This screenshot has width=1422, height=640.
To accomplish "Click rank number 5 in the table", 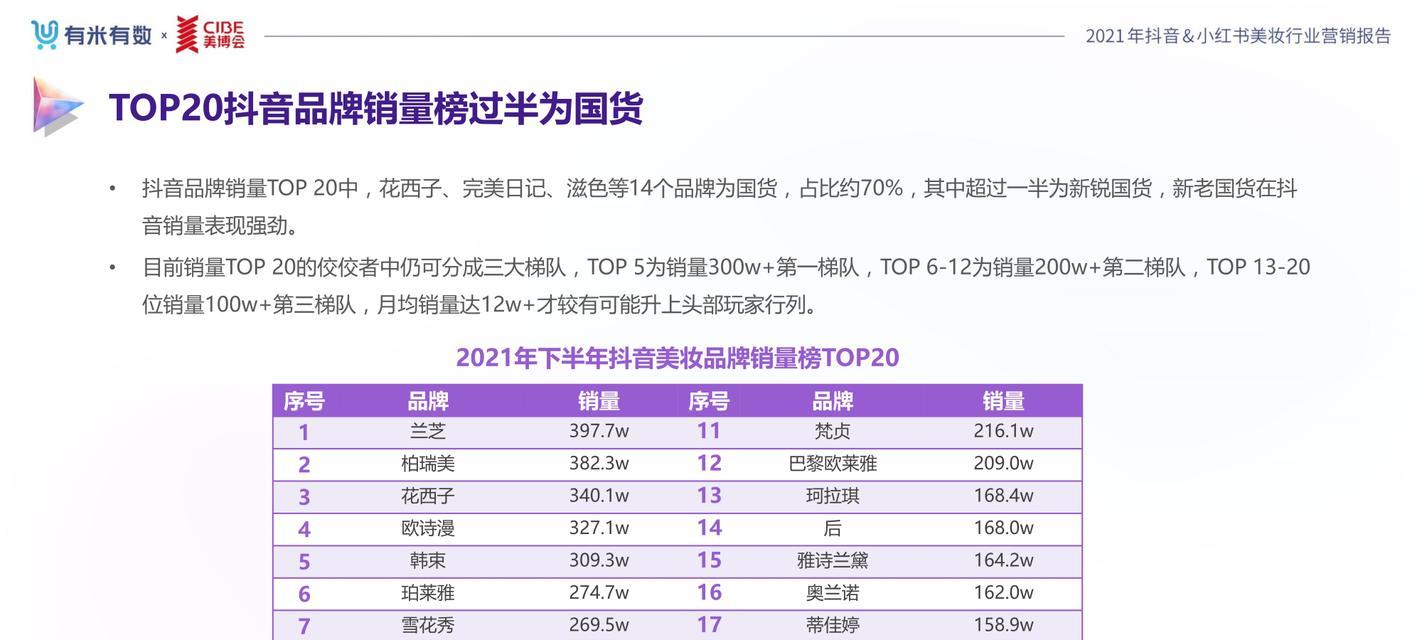I will [304, 562].
